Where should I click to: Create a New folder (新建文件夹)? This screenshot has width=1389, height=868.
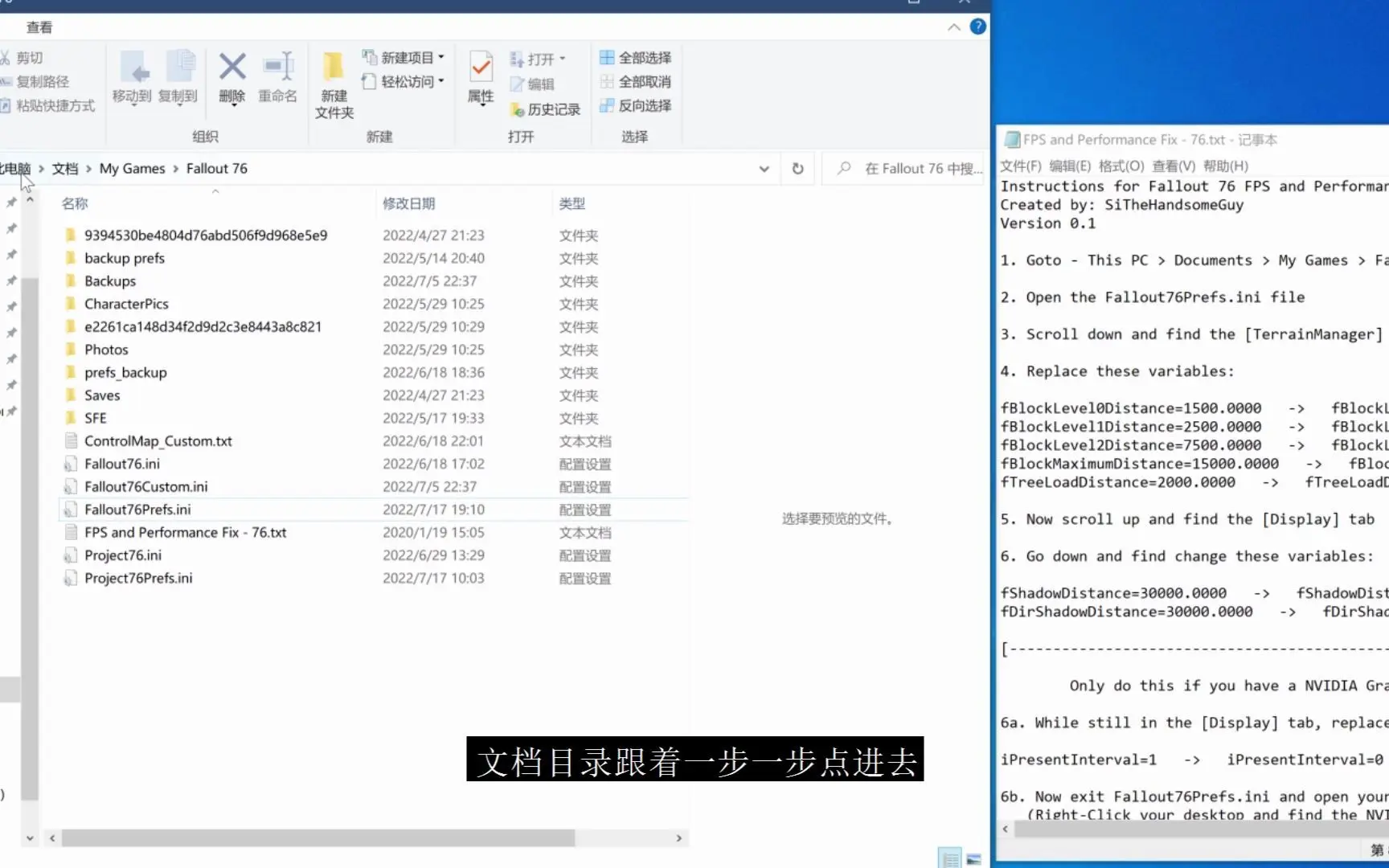pos(334,85)
